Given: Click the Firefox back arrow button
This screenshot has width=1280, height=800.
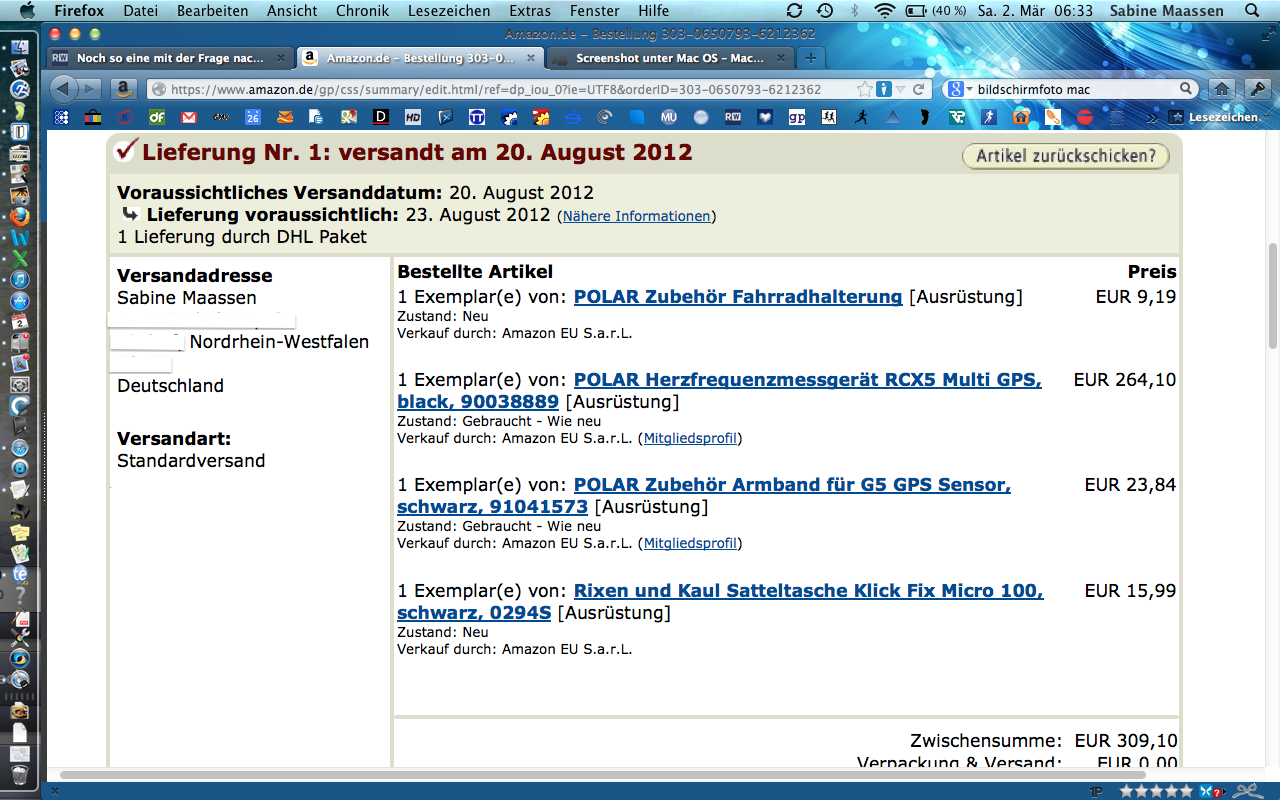Looking at the screenshot, I should [64, 89].
